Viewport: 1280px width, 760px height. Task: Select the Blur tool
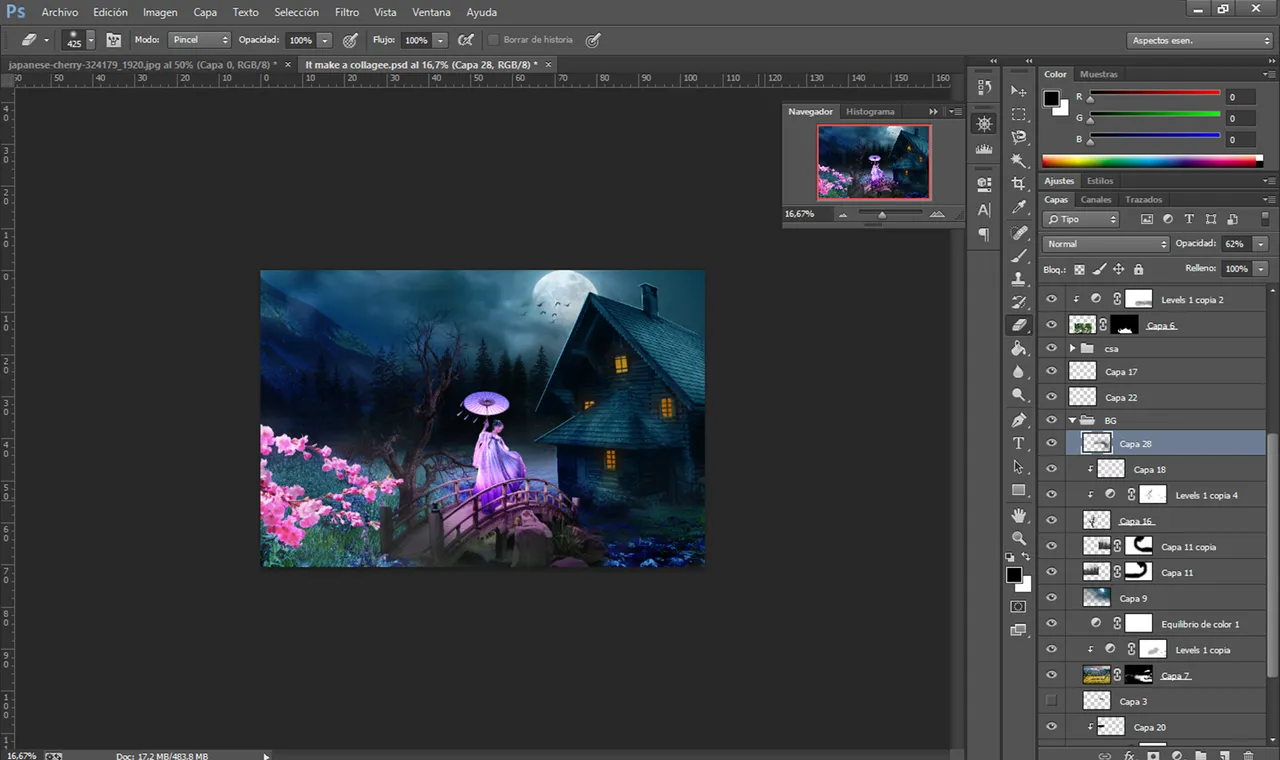pyautogui.click(x=1019, y=372)
